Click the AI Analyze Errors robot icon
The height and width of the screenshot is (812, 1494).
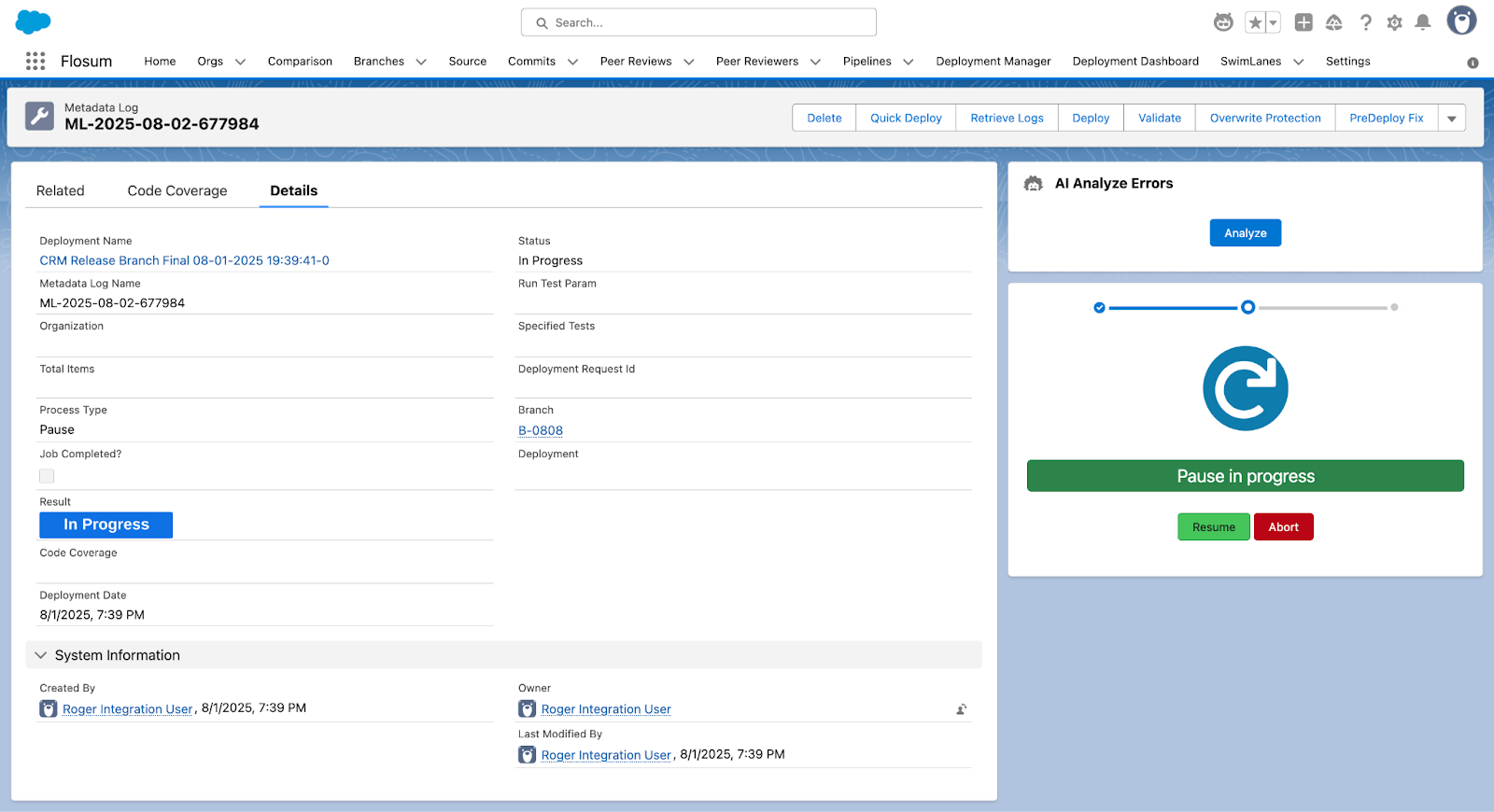pos(1034,184)
